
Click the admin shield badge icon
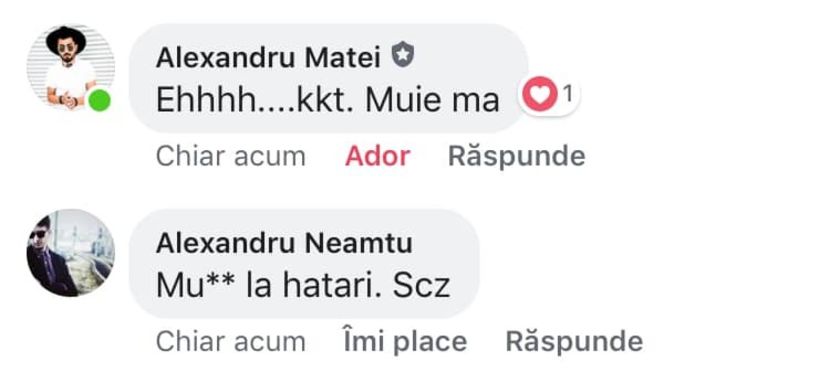point(403,55)
